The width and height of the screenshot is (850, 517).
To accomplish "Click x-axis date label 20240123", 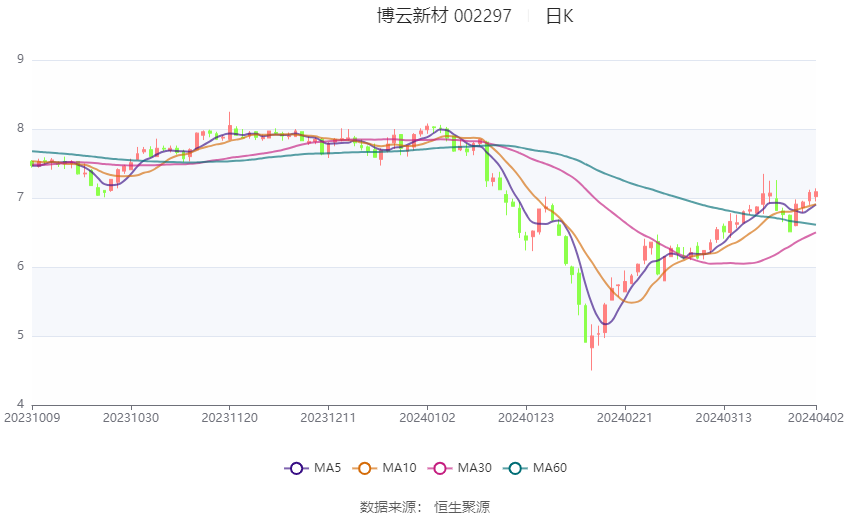I will 526,418.
